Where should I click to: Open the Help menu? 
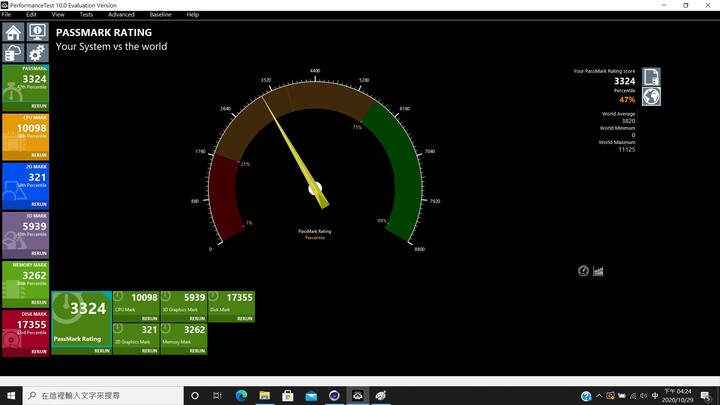(192, 15)
